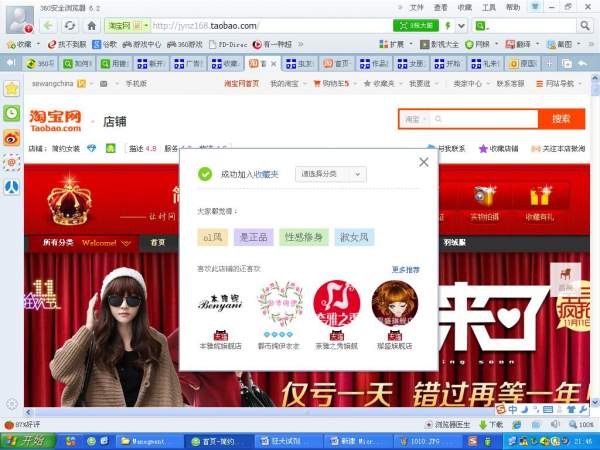Open the 工具 menu
600x450 pixels.
point(489,8)
